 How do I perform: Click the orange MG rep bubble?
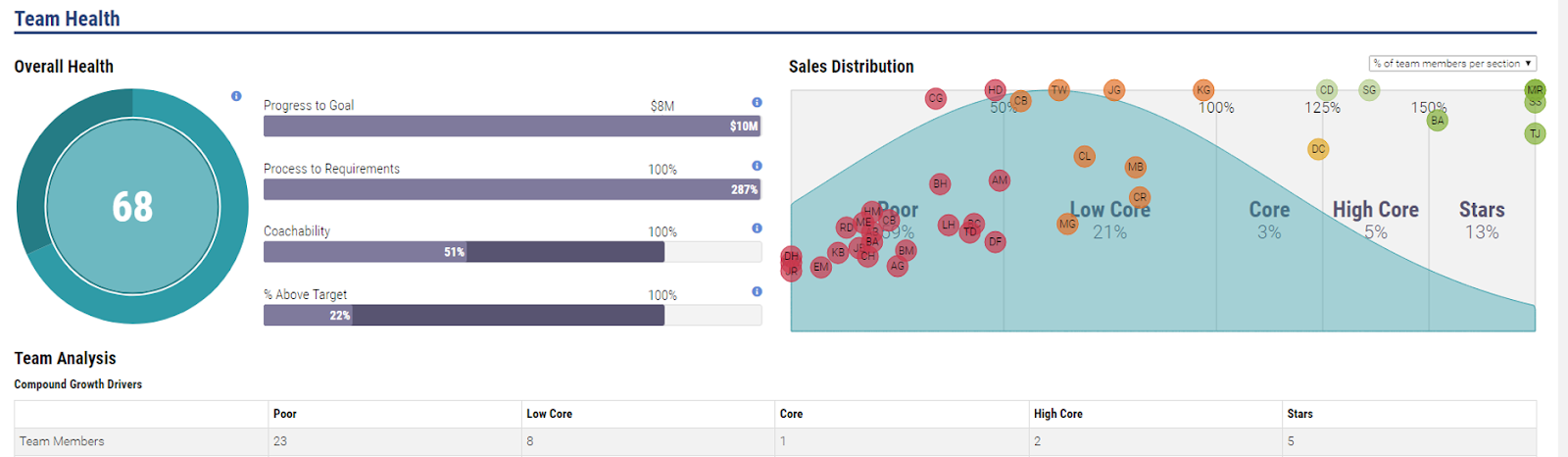(x=1067, y=225)
